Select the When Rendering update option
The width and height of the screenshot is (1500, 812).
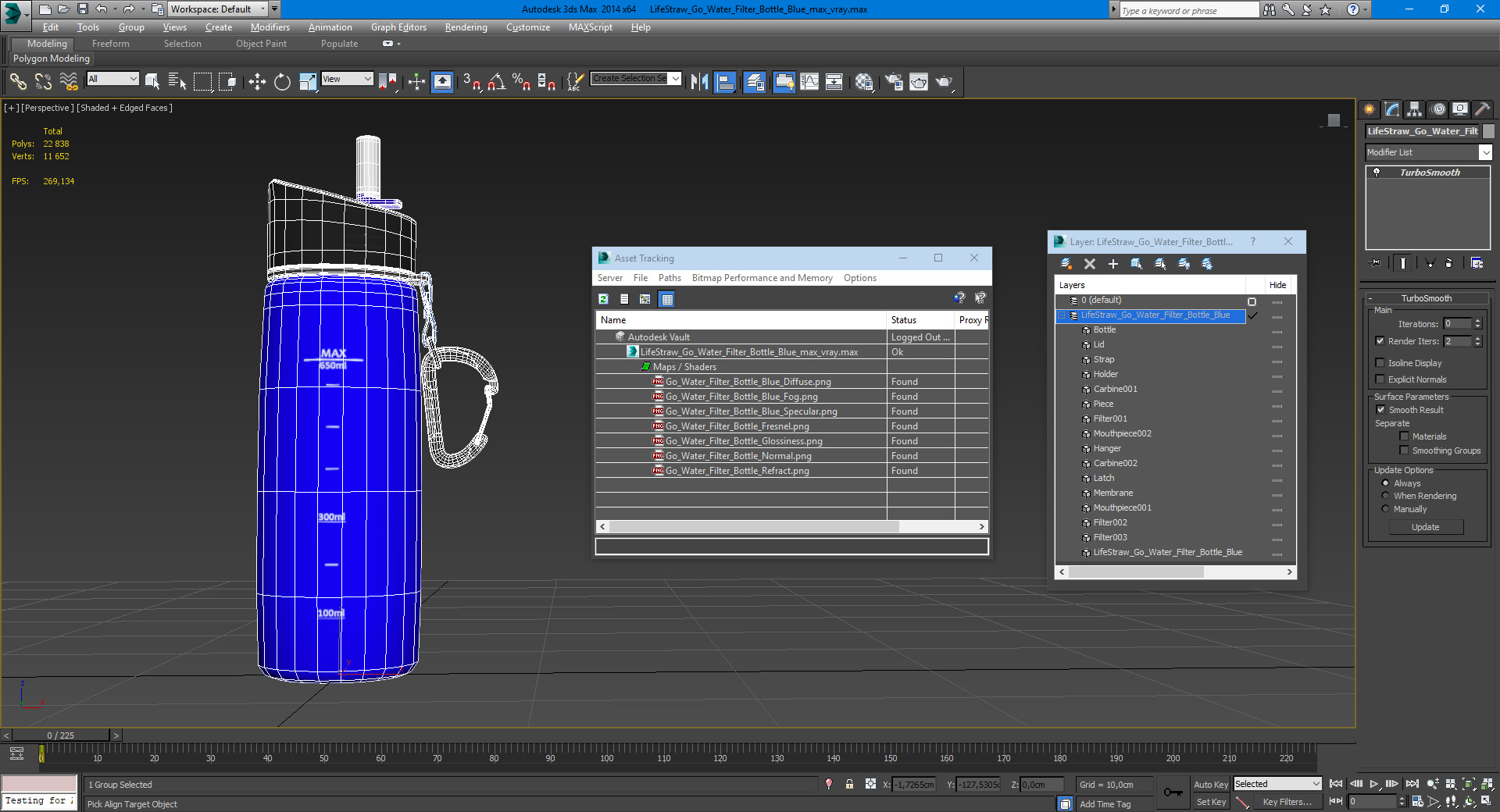1385,496
